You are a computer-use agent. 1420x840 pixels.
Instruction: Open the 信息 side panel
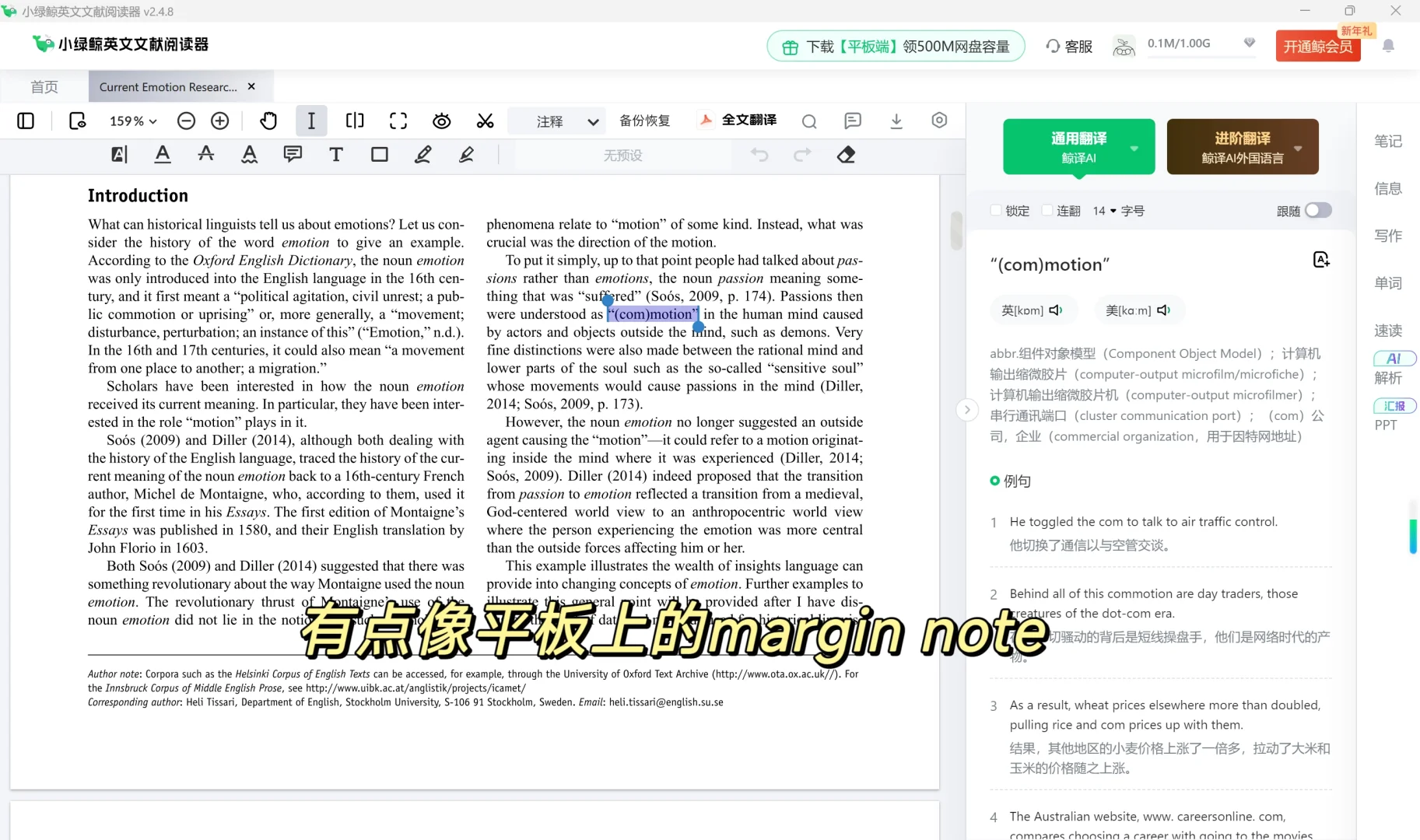1388,188
